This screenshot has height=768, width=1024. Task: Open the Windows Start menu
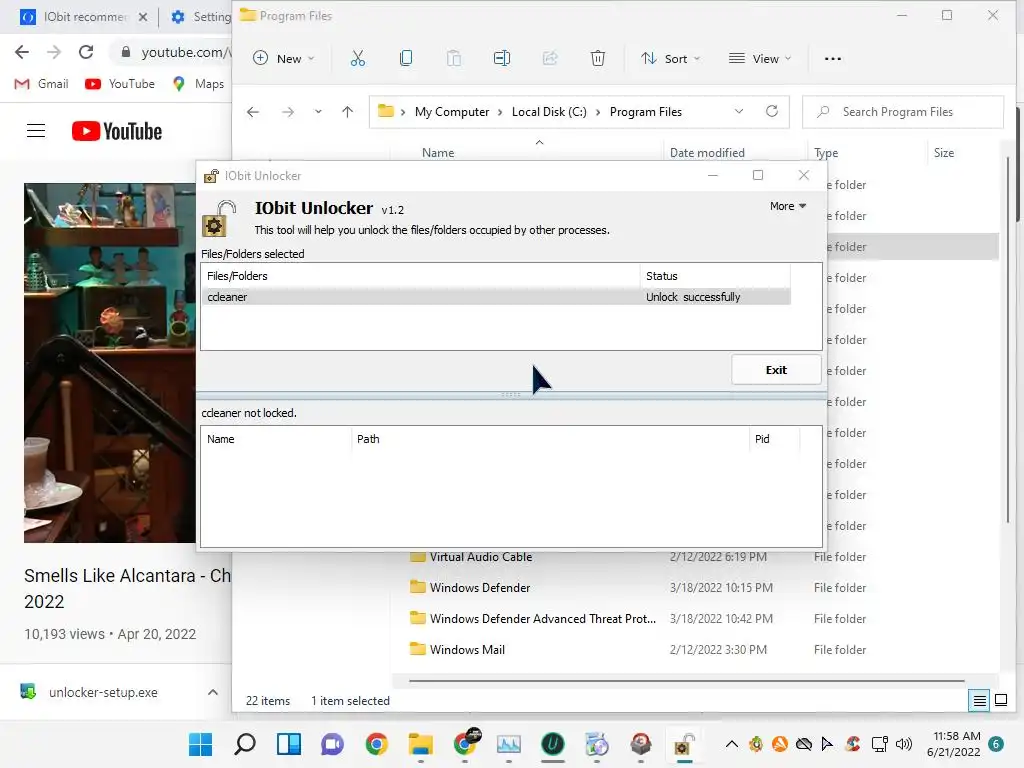click(x=200, y=744)
